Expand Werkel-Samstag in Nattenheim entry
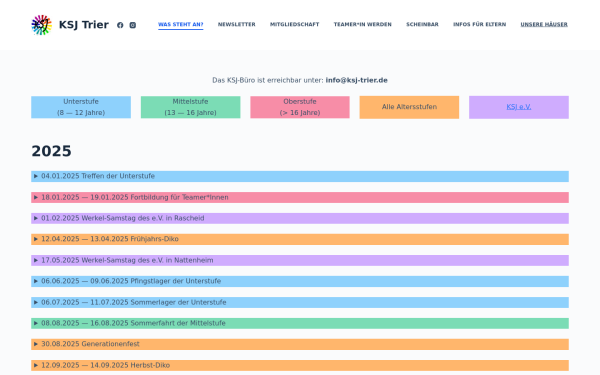Image resolution: width=600 pixels, height=375 pixels. (x=300, y=260)
